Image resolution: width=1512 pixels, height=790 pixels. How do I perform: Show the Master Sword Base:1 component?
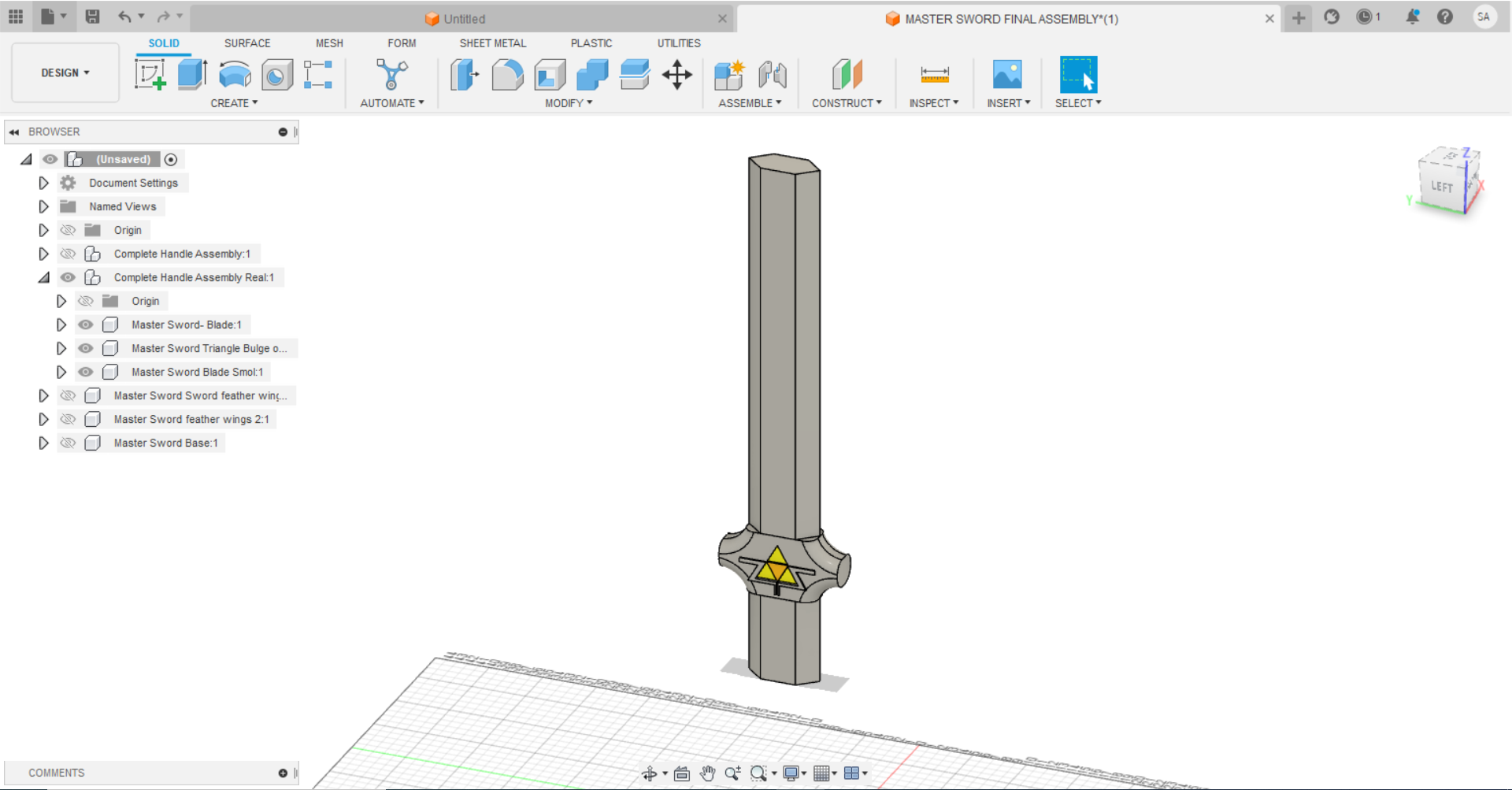coord(69,443)
